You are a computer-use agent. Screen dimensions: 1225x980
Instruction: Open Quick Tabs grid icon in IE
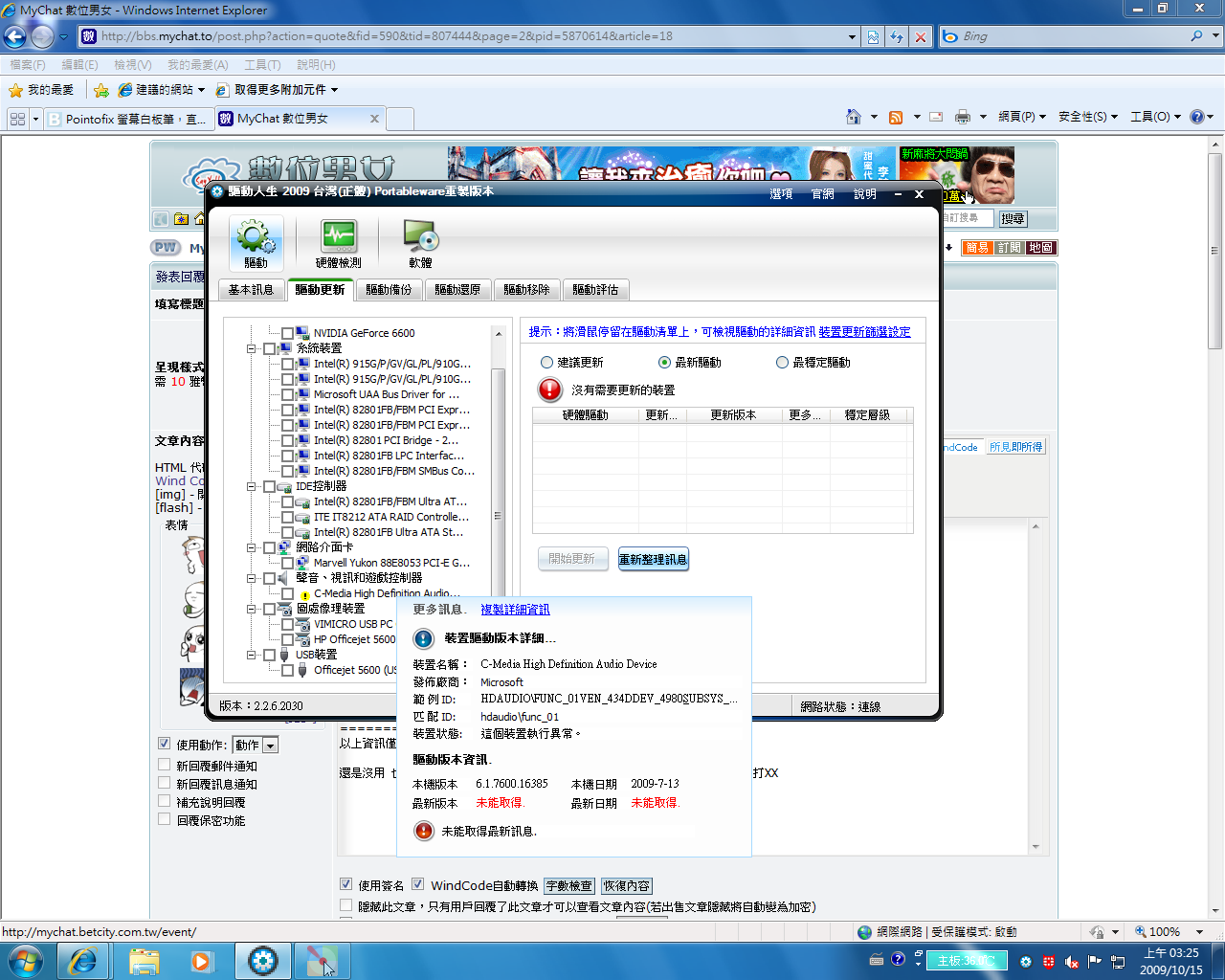click(17, 119)
